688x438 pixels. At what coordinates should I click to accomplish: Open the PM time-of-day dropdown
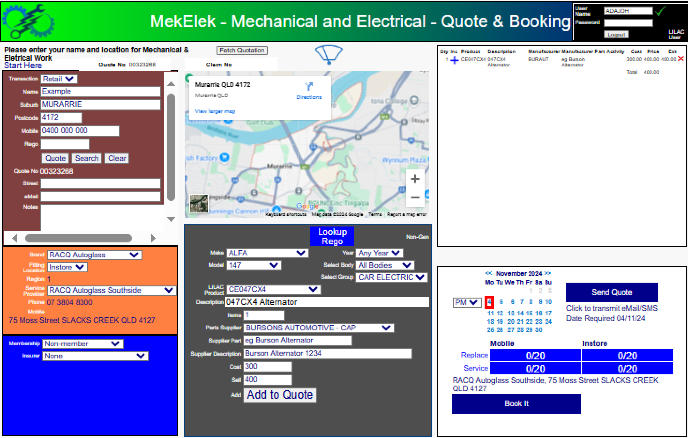click(467, 302)
